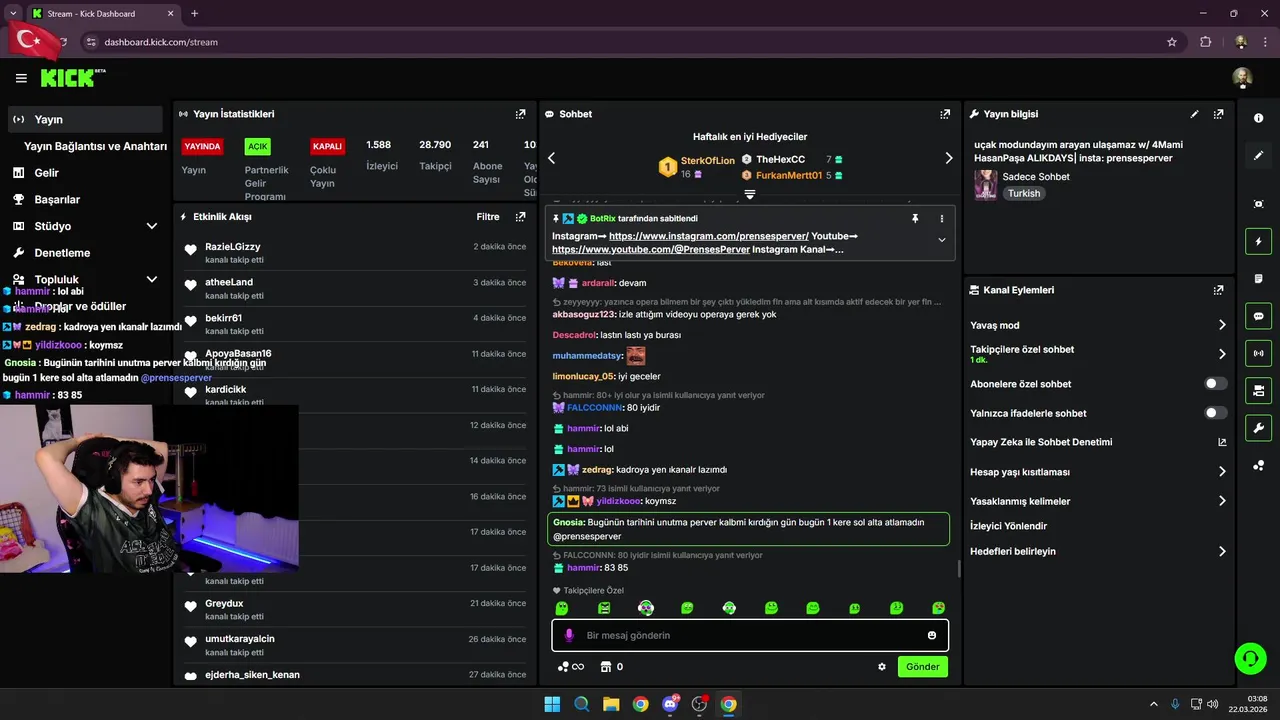Pop out the Yayın İstatistikleri panel

tap(520, 114)
